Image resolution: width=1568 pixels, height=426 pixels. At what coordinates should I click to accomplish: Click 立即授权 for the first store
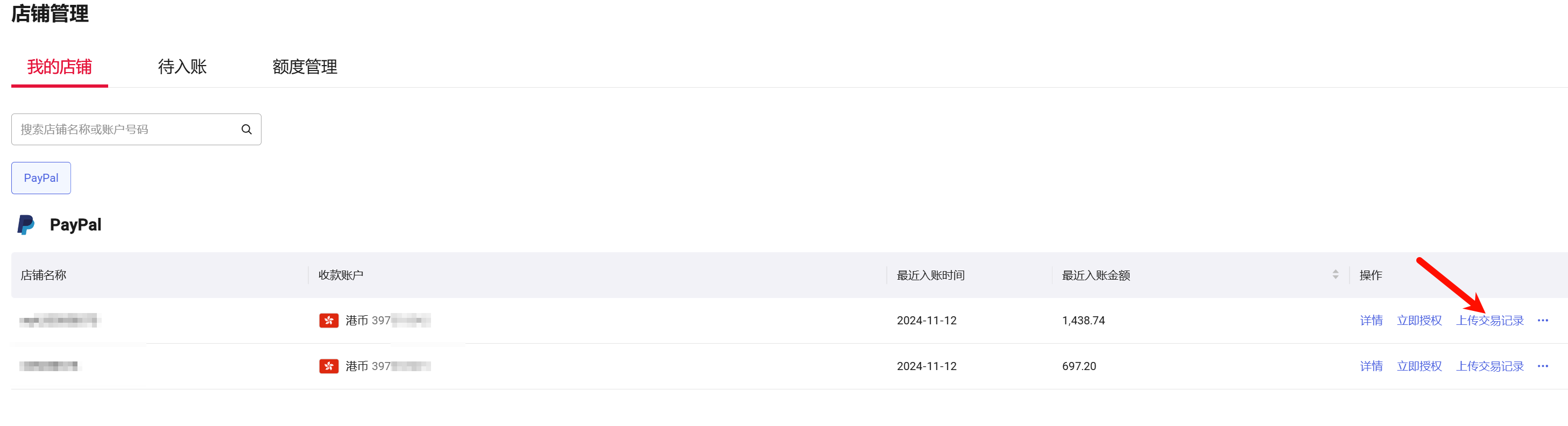[x=1419, y=321]
